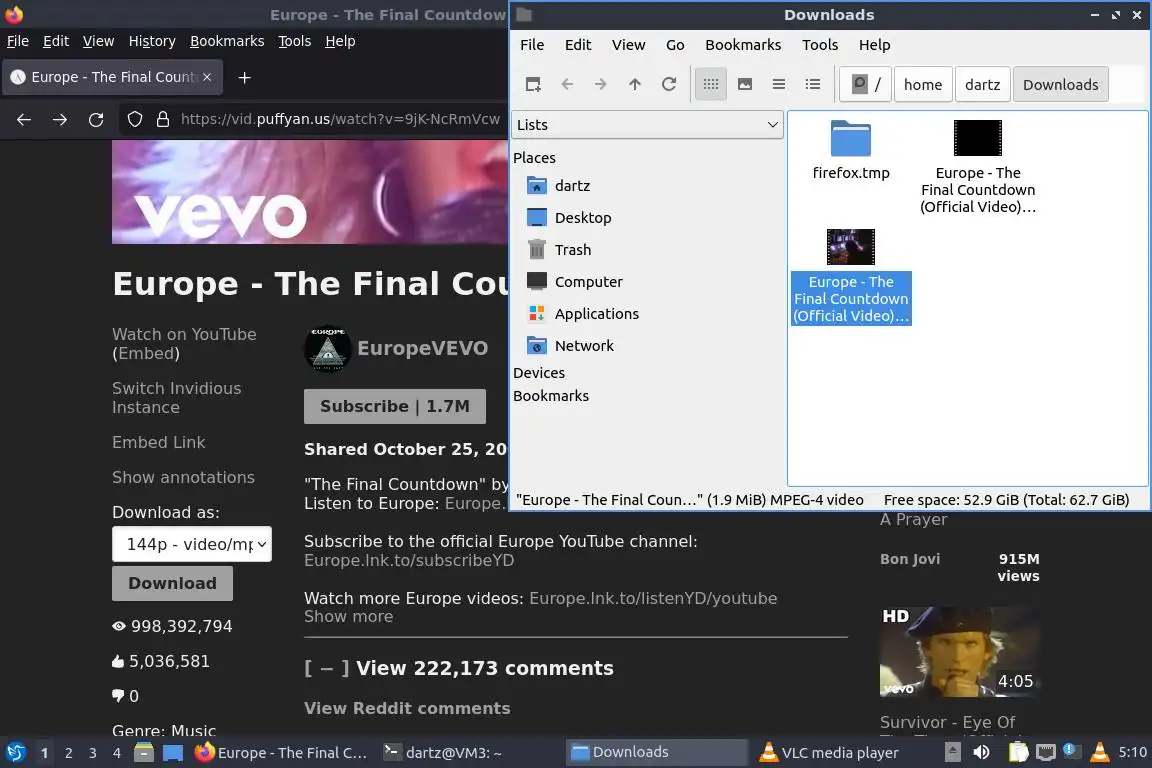1152x768 pixels.
Task: Open Firefox Edit menu
Action: [x=56, y=41]
